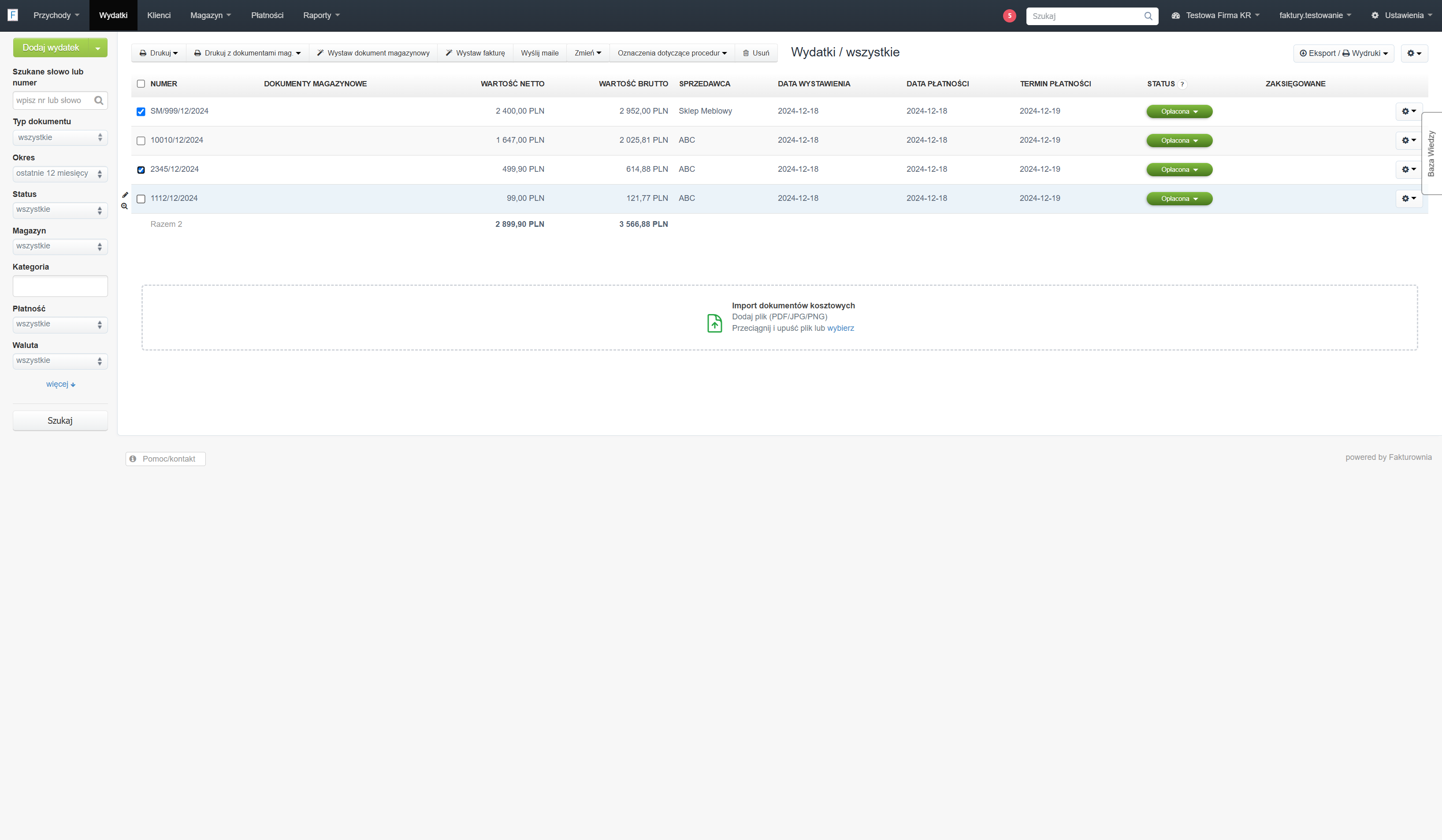Check the 1112/12/2024 row checkbox
This screenshot has height=840, width=1442.
click(x=141, y=199)
